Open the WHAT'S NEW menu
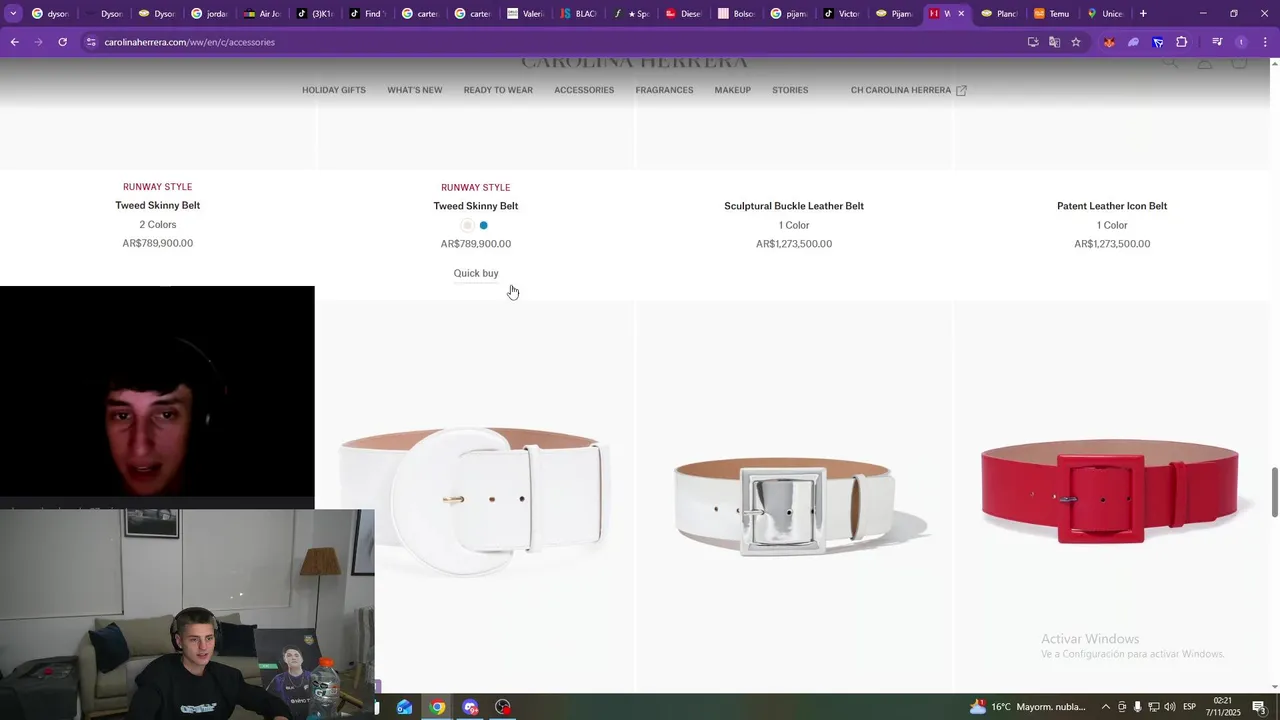 415,90
